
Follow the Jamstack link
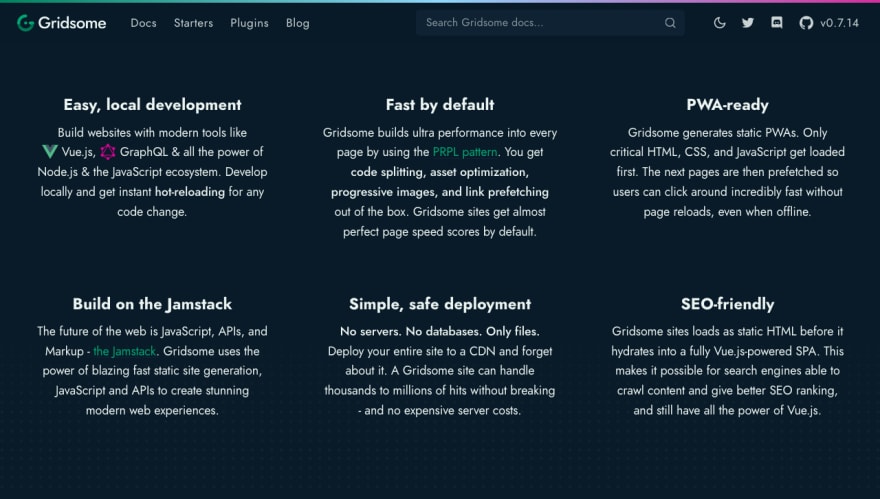124,351
